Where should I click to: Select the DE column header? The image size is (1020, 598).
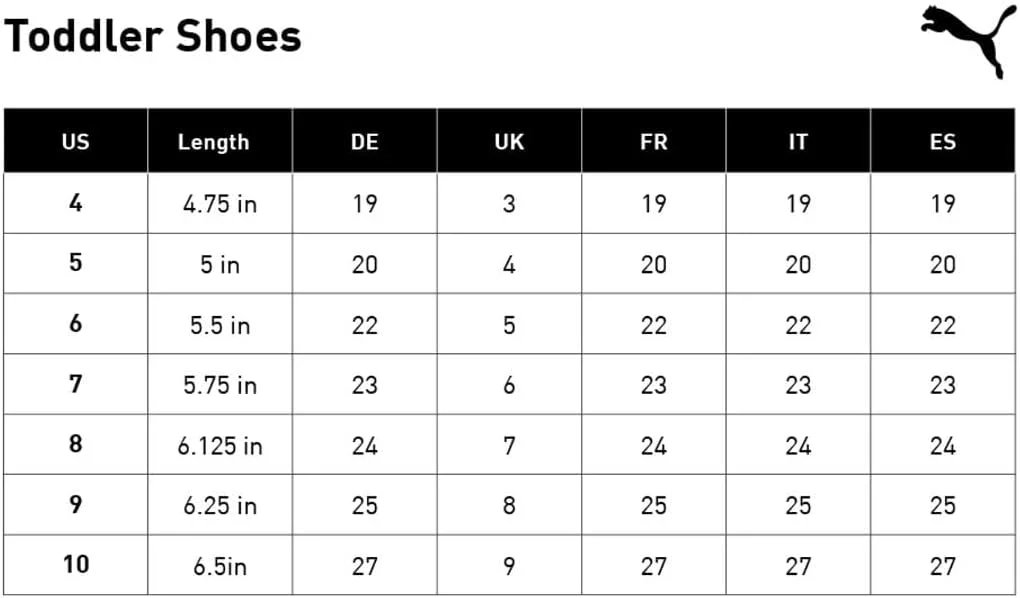coord(364,142)
